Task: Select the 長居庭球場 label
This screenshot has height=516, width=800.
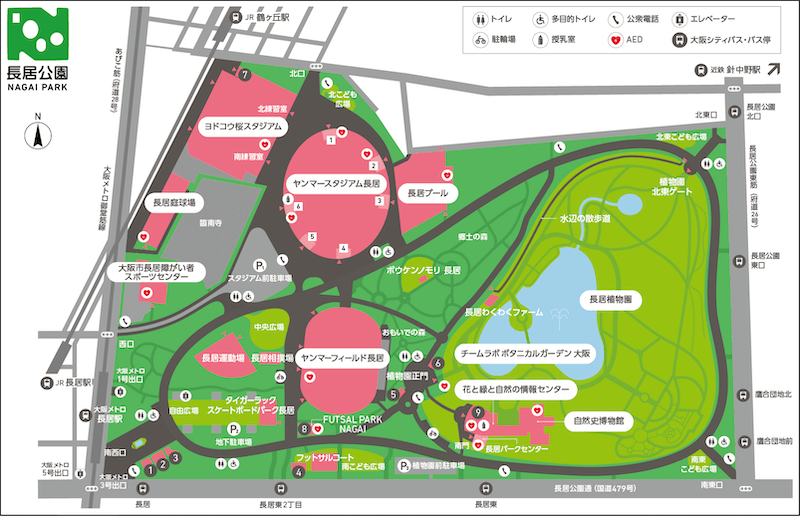Action: [x=174, y=203]
